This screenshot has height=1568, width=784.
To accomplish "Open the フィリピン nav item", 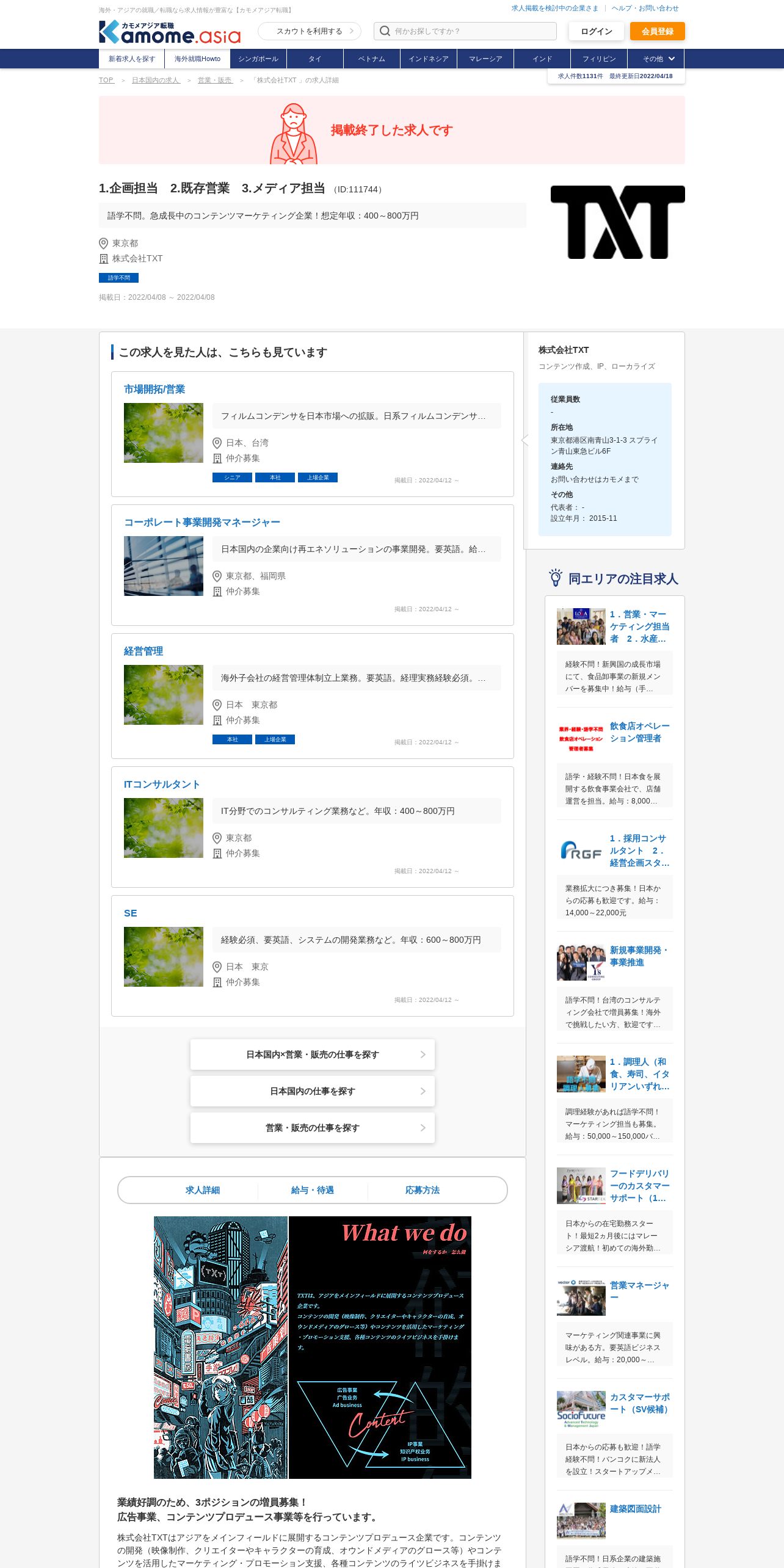I will (599, 59).
